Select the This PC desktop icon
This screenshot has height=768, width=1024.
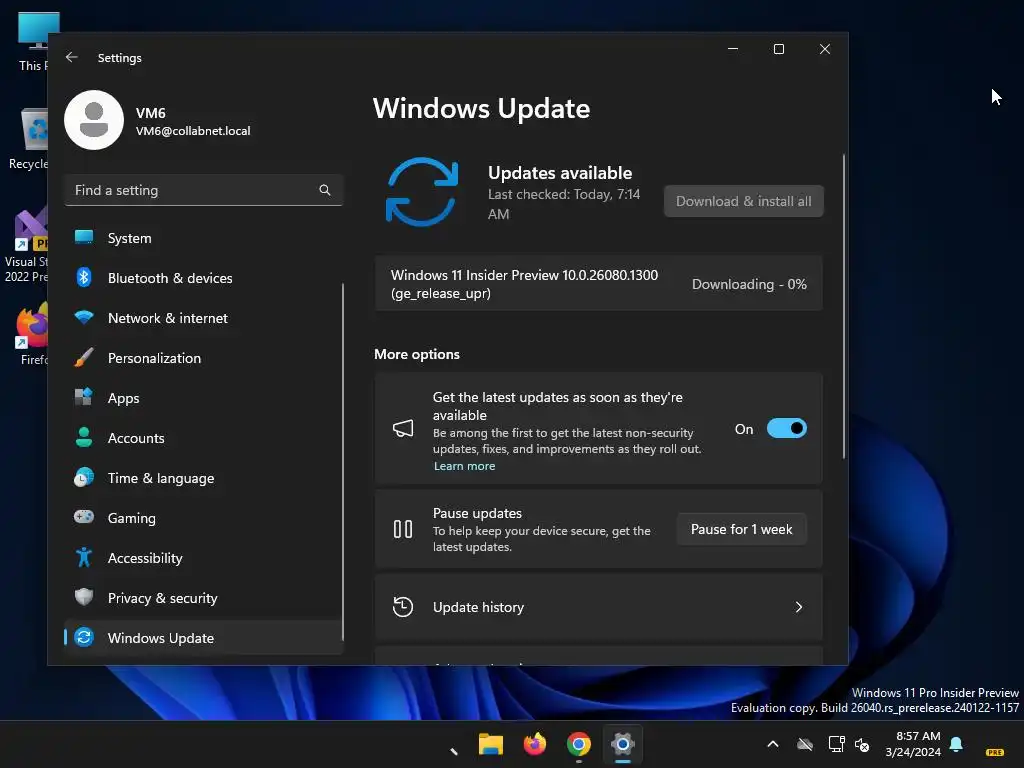click(33, 41)
